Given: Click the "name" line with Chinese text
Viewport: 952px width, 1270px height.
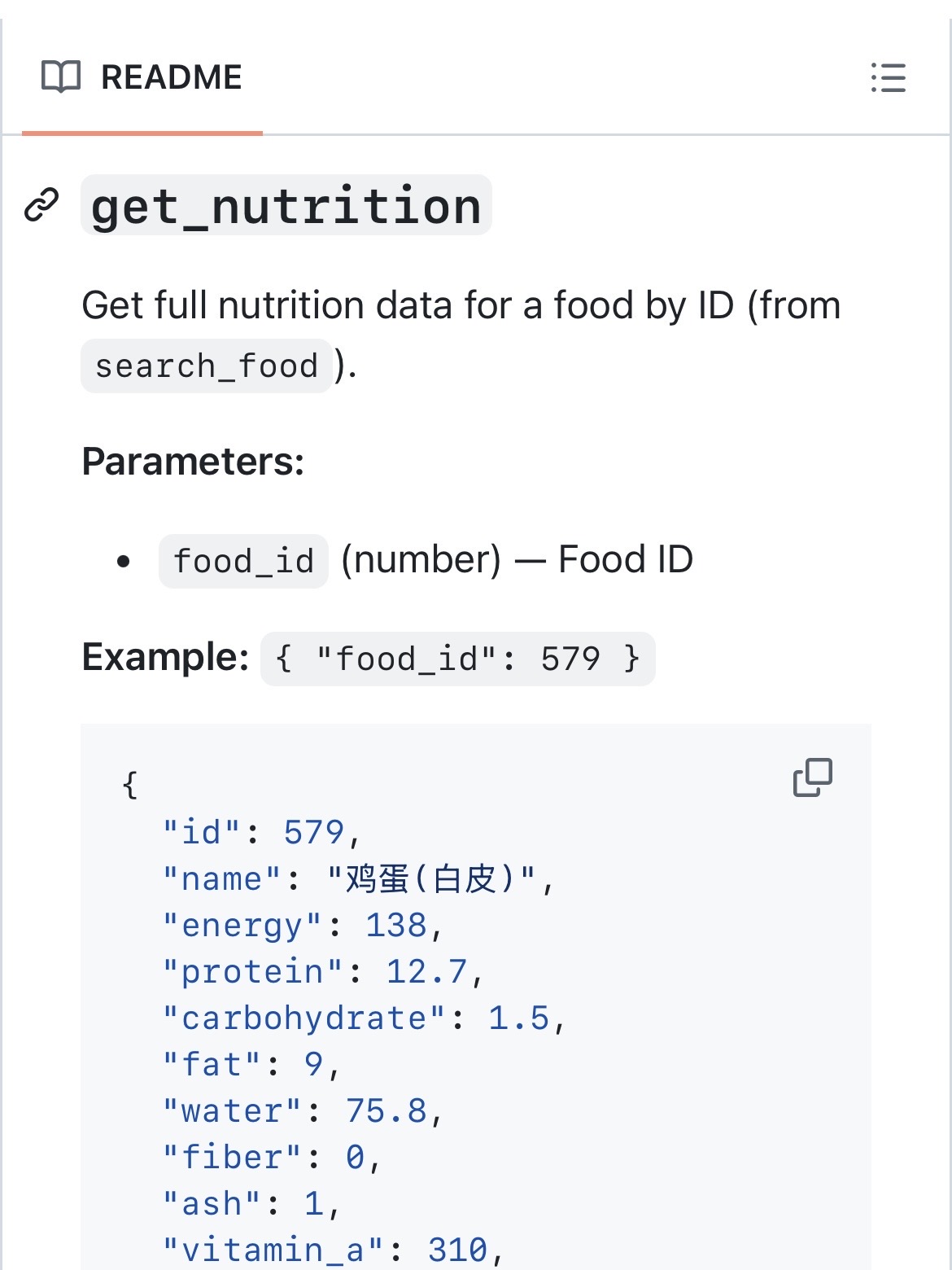Looking at the screenshot, I should (x=358, y=879).
